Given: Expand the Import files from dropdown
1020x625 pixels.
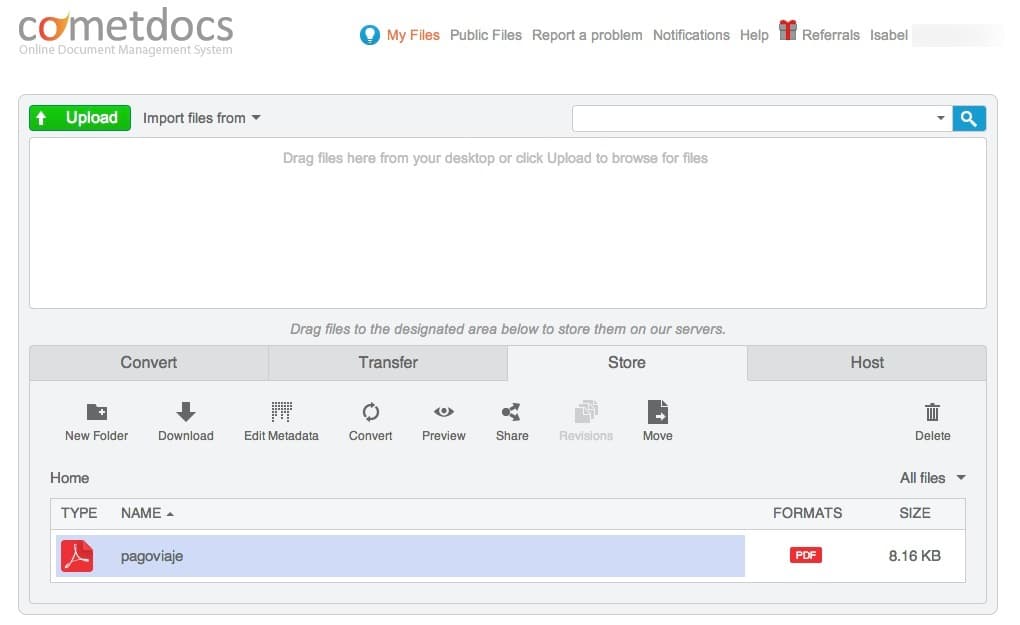Looking at the screenshot, I should pos(201,118).
